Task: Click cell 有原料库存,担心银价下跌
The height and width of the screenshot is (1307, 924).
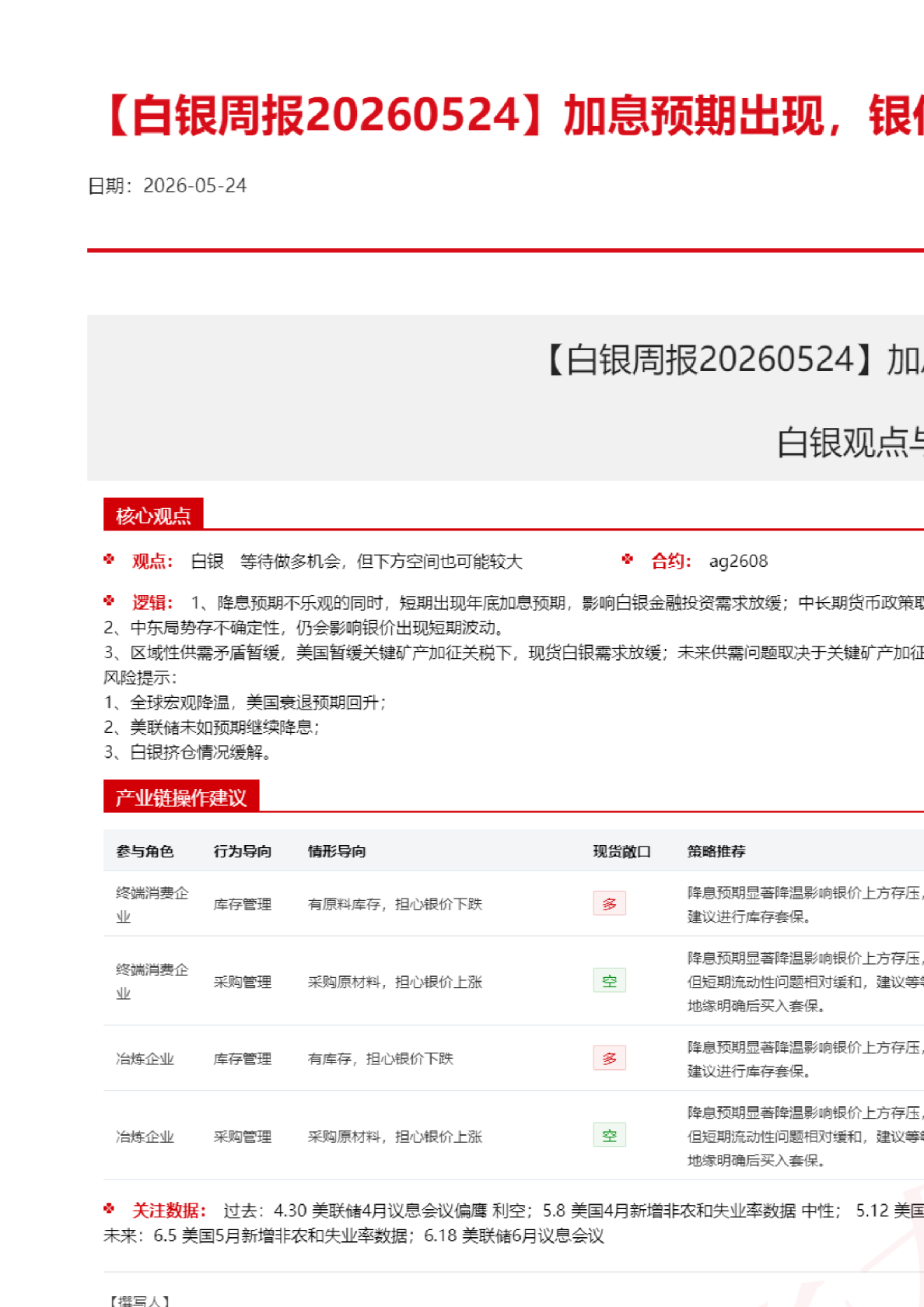Action: tap(395, 904)
